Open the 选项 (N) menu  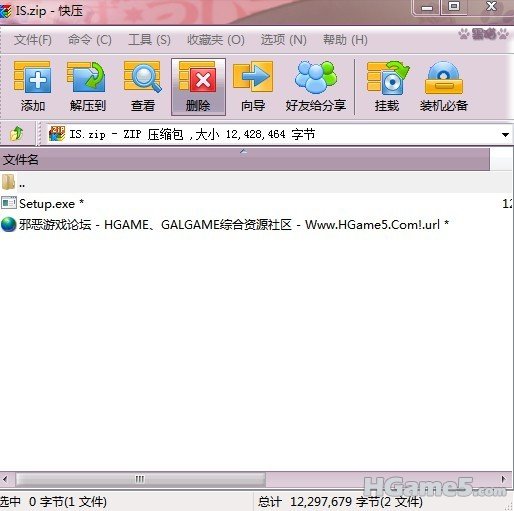[x=284, y=40]
